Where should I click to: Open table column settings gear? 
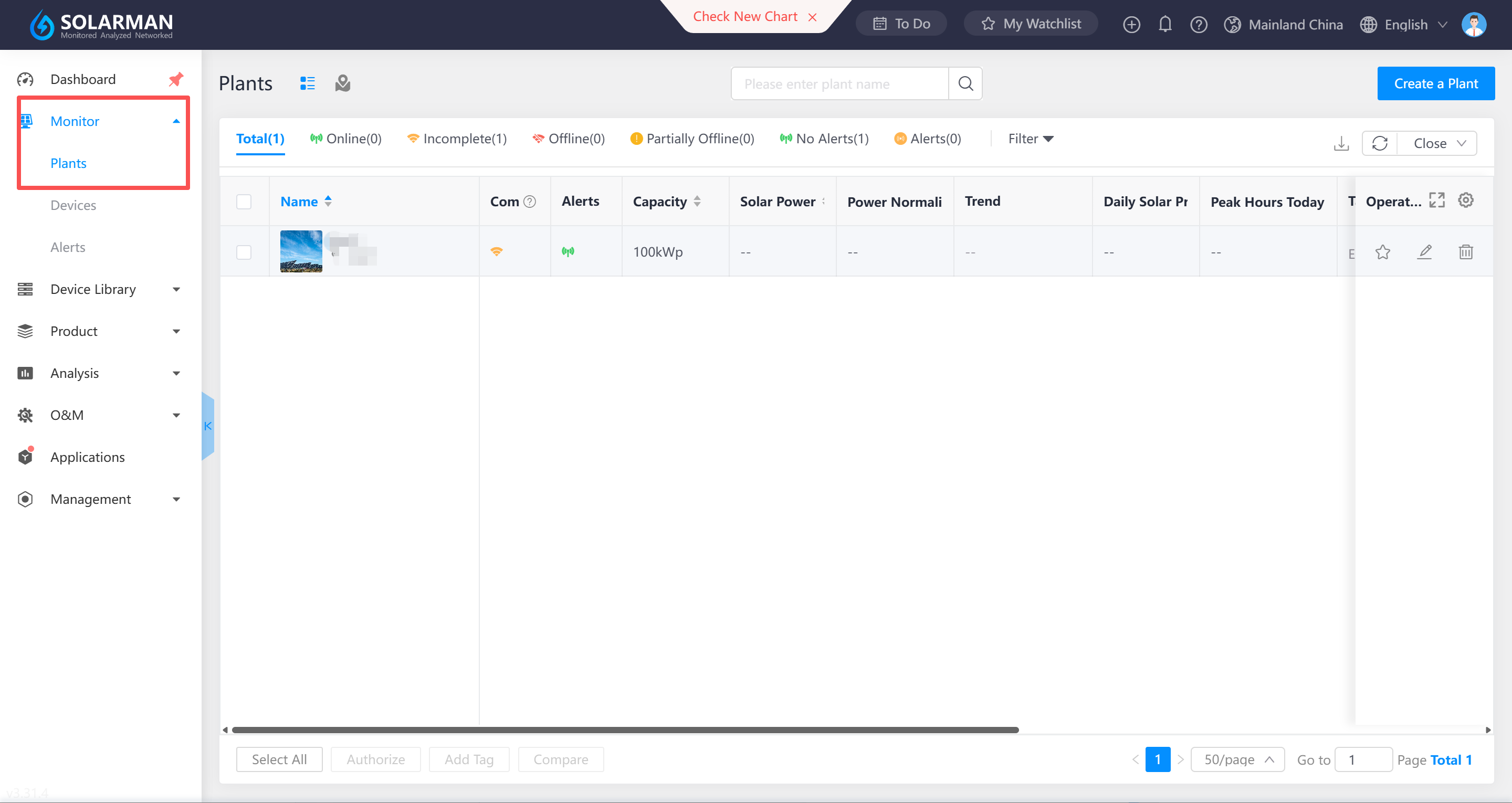1466,200
